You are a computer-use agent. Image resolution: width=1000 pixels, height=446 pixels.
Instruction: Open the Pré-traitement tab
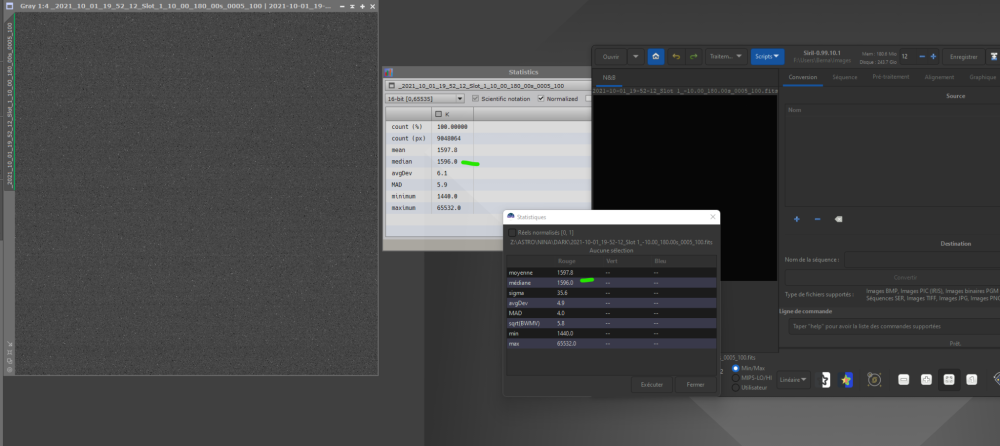[x=889, y=76]
